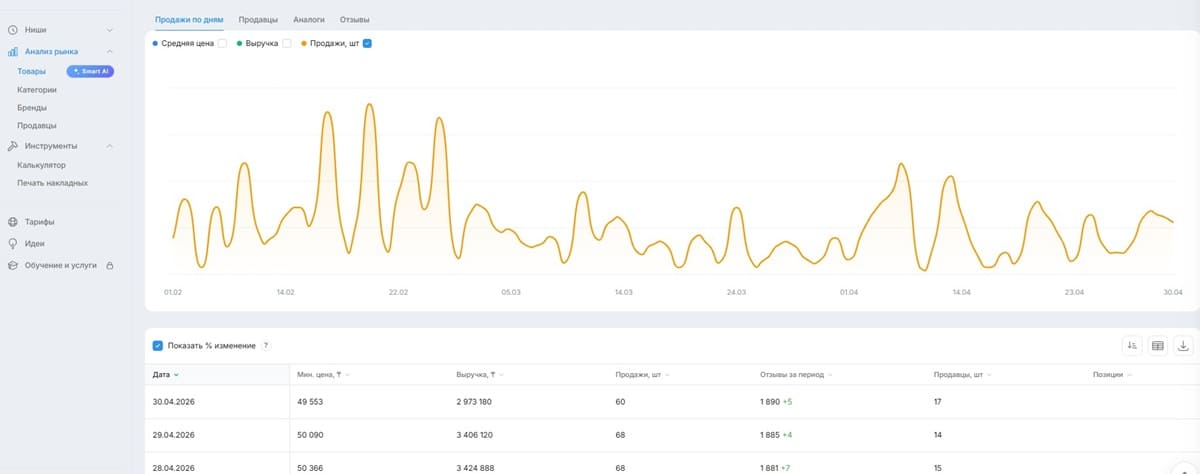Click the revenue value 2 973 180

click(x=473, y=401)
